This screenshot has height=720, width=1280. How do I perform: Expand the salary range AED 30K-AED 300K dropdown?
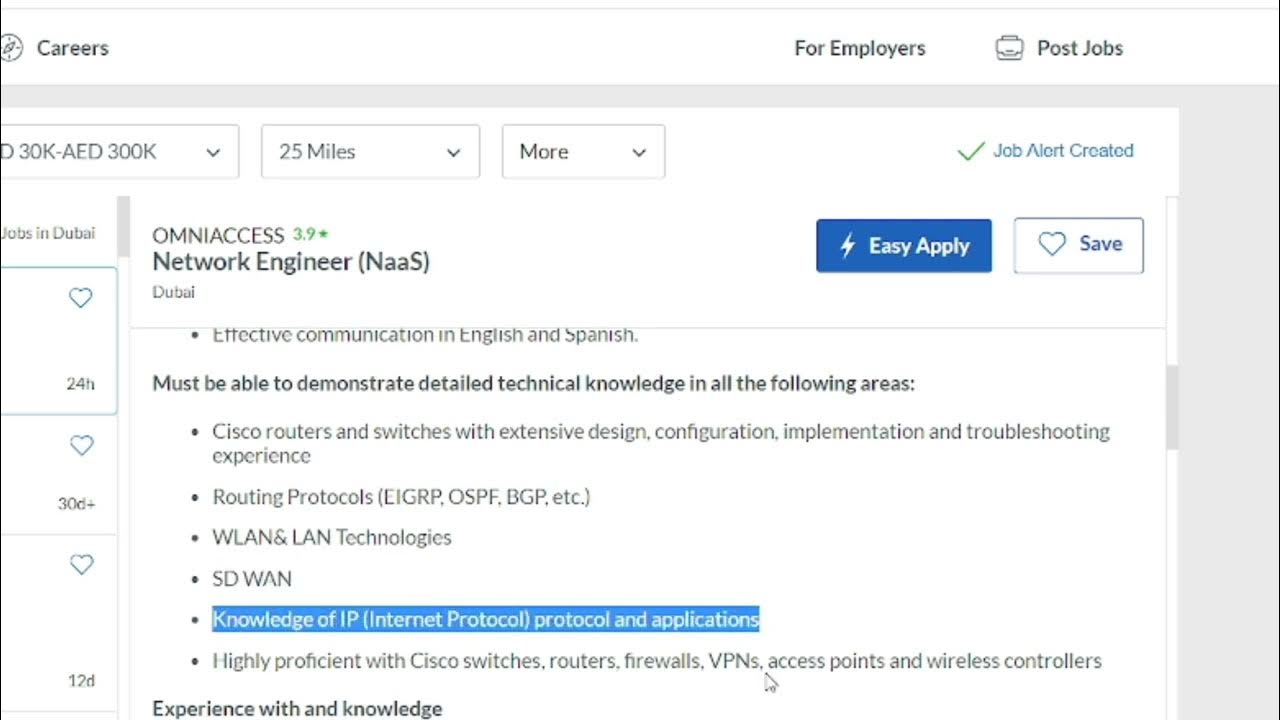(119, 152)
